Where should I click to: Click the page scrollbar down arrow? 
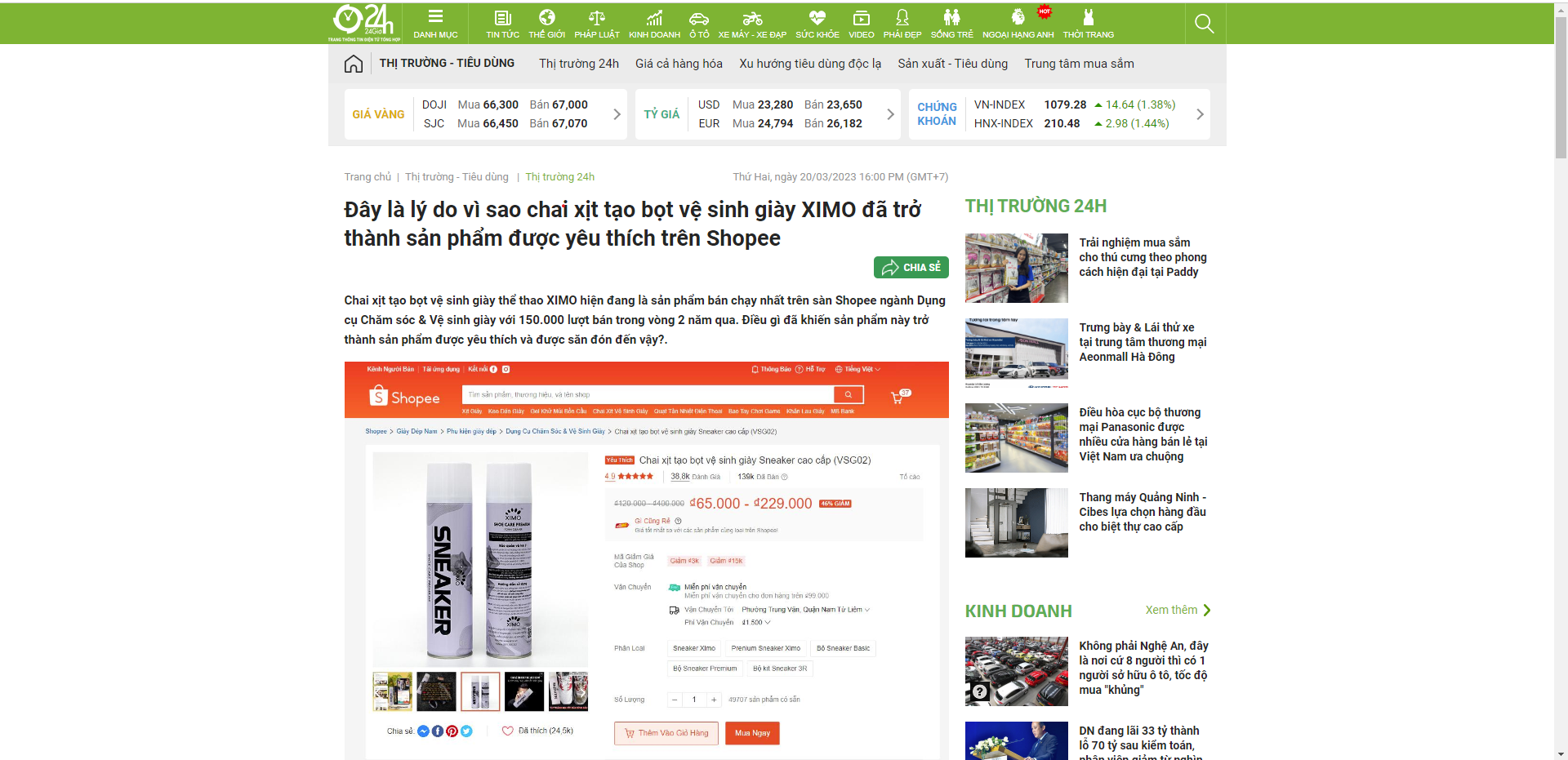[1561, 753]
